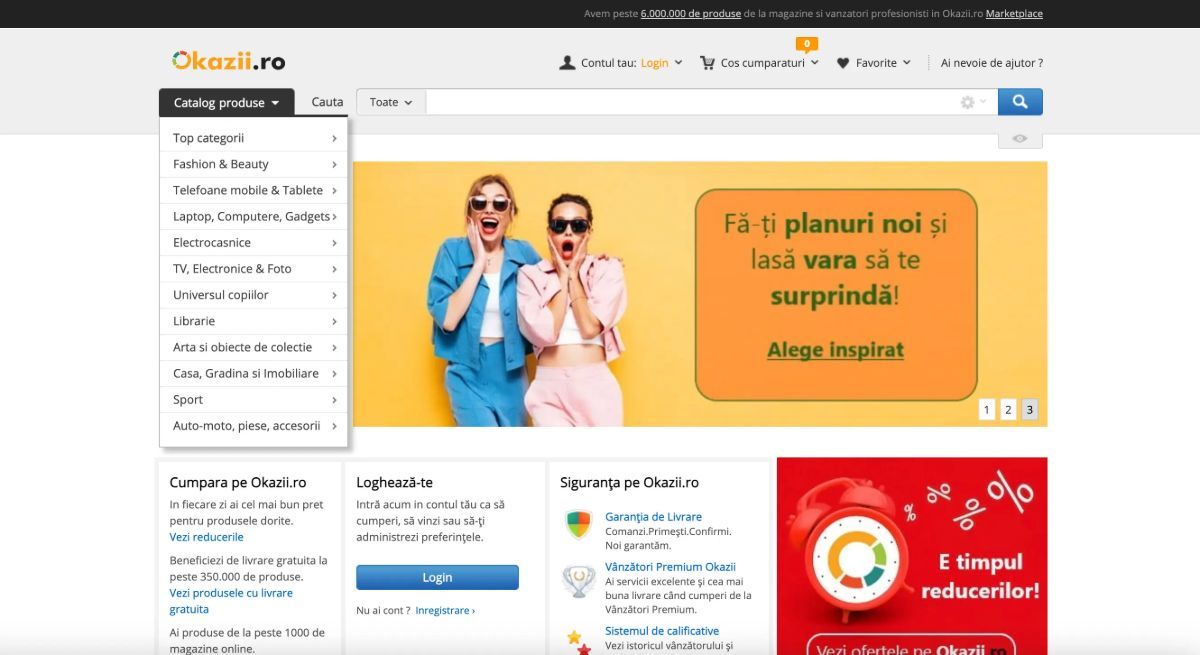Open search settings gear icon
1200x655 pixels.
(x=967, y=102)
